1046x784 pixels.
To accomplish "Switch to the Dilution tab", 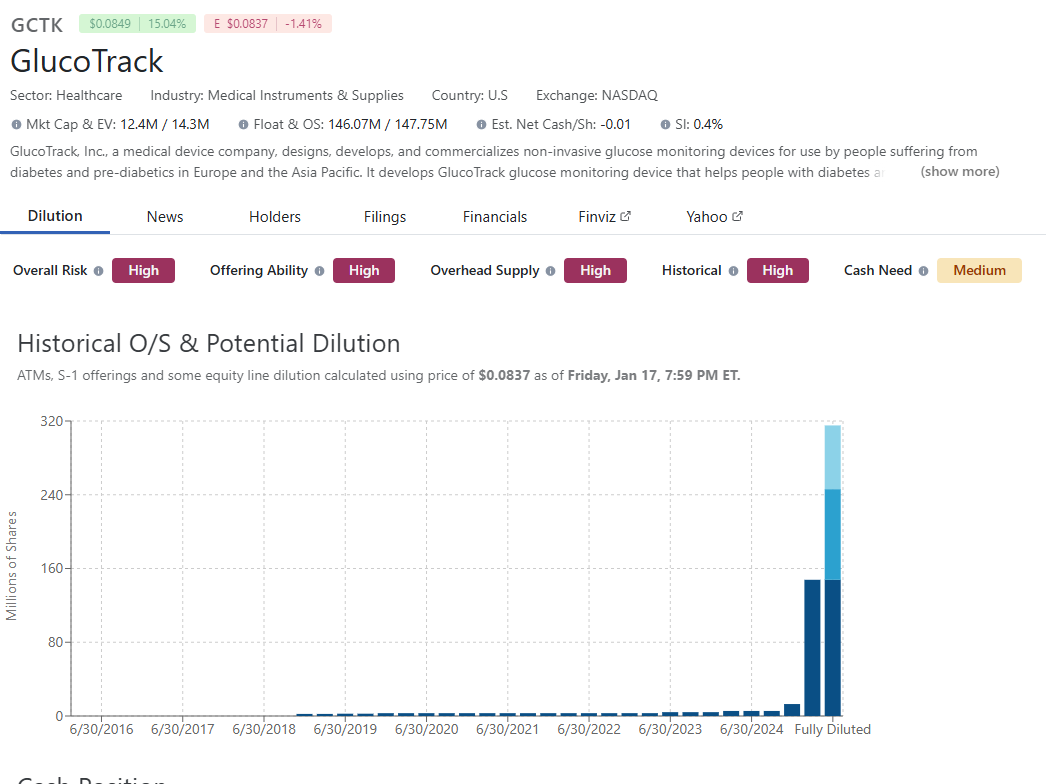I will [55, 216].
